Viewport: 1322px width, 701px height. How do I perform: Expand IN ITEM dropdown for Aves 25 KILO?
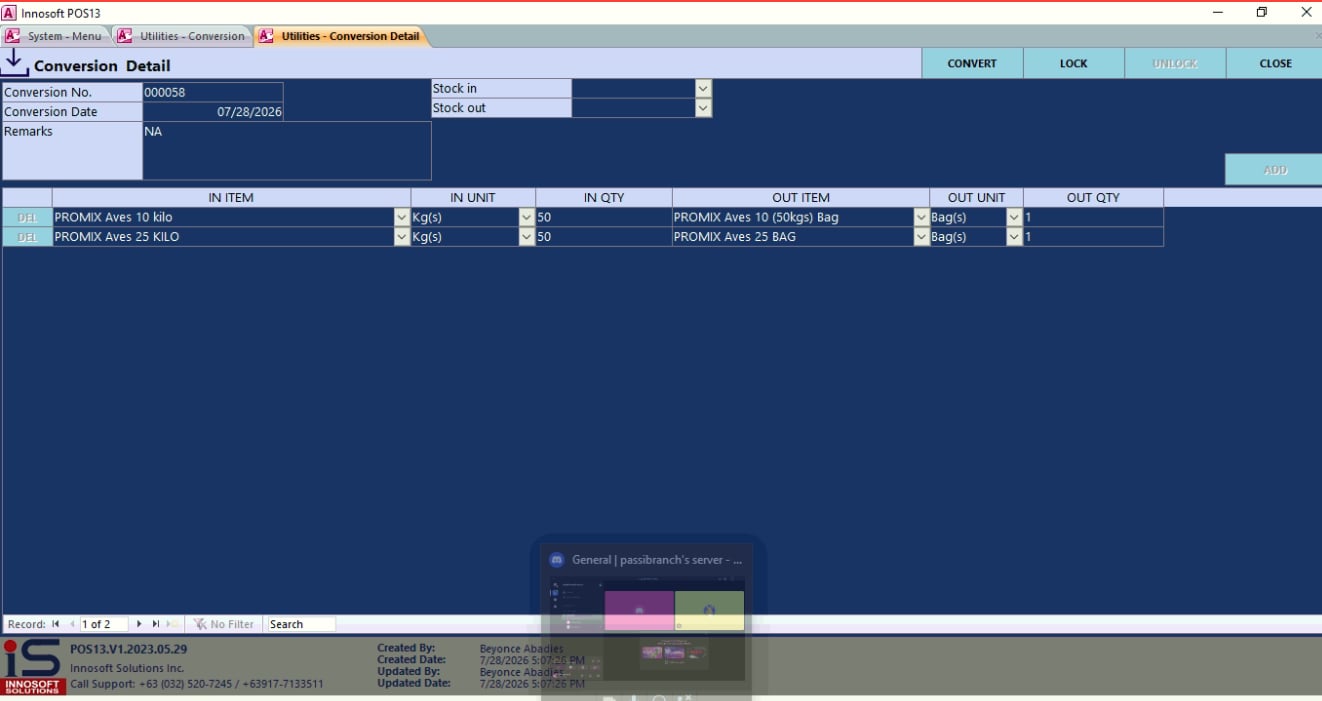pyautogui.click(x=402, y=237)
